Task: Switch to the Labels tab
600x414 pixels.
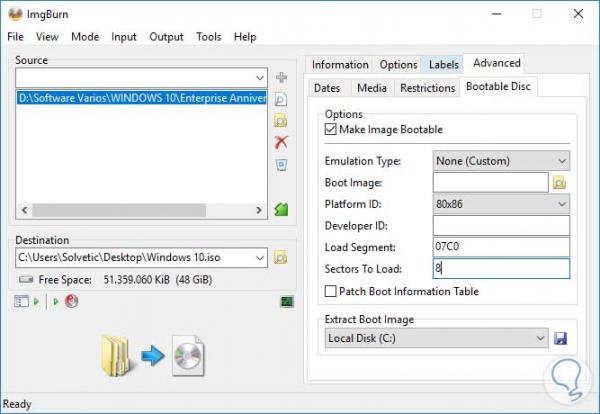Action: click(x=443, y=65)
